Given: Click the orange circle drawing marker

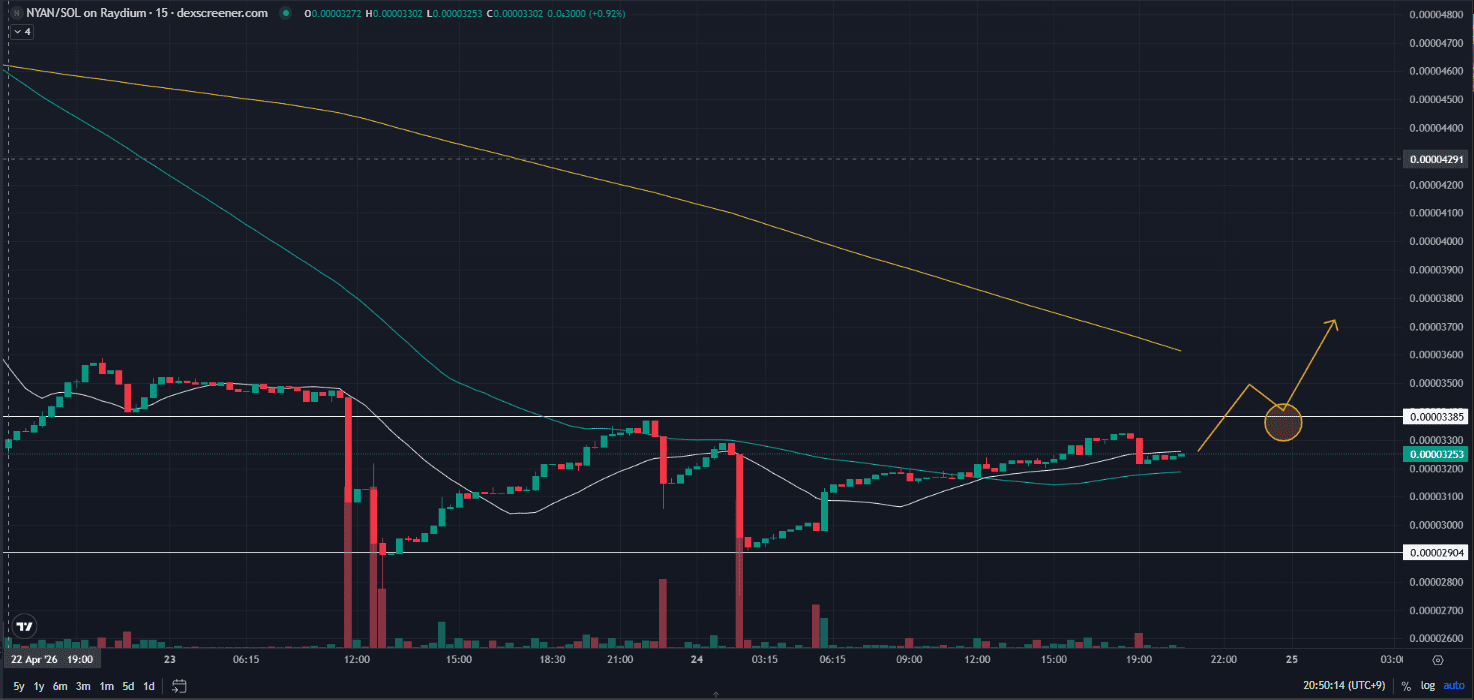Looking at the screenshot, I should (x=1283, y=423).
